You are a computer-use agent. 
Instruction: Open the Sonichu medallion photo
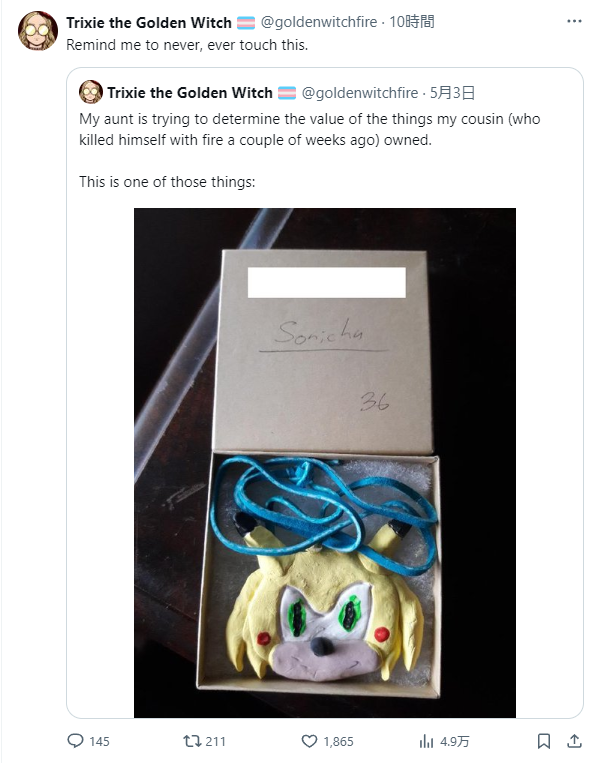(325, 463)
